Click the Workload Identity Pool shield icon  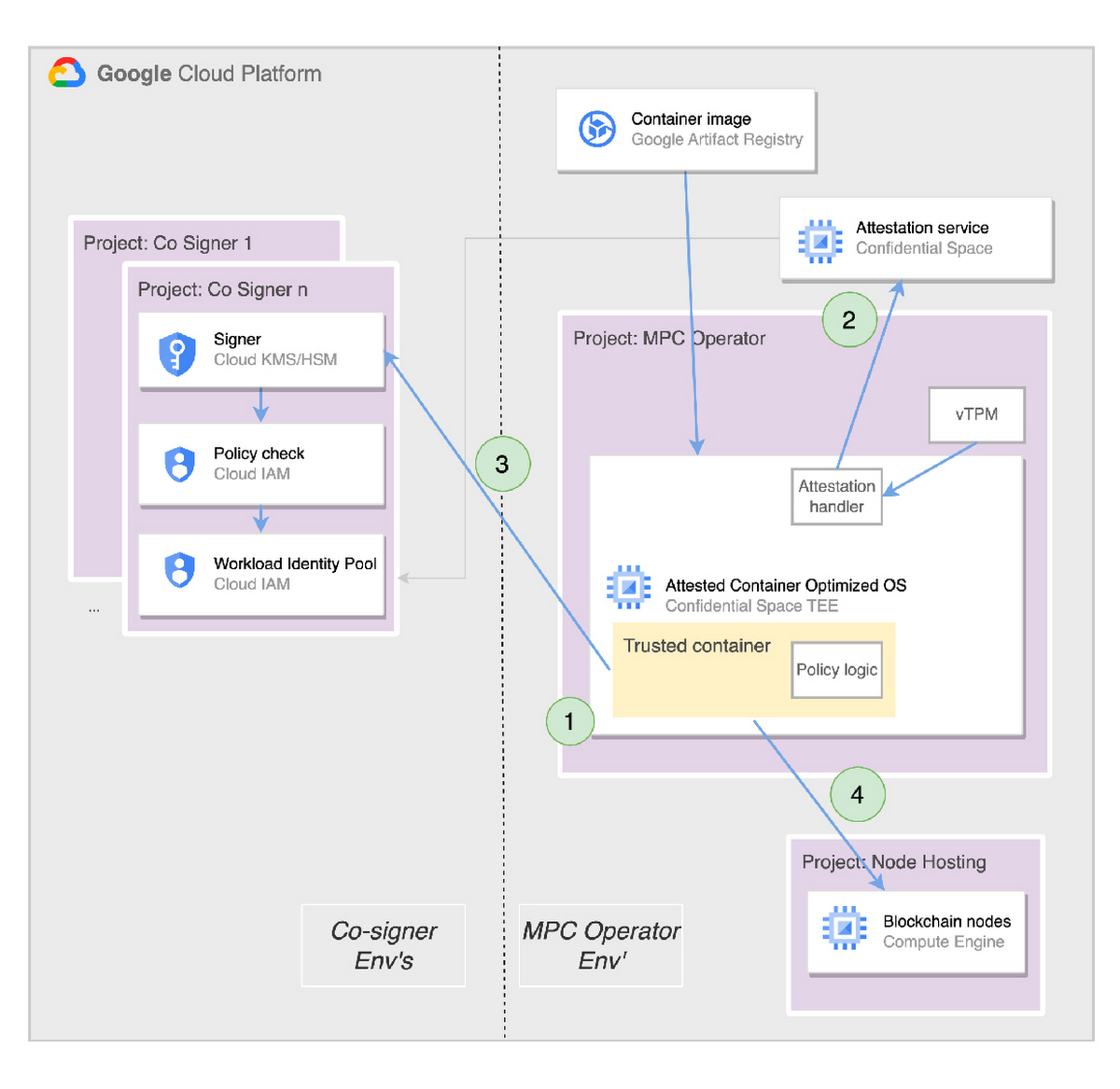(x=179, y=570)
